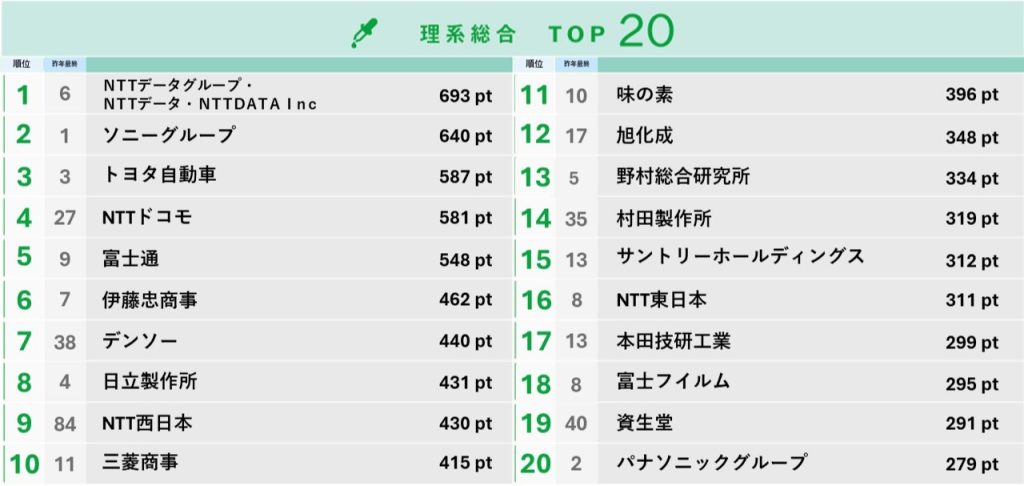1024x486 pixels.
Task: Click the 279 pt score
Action: click(x=972, y=465)
